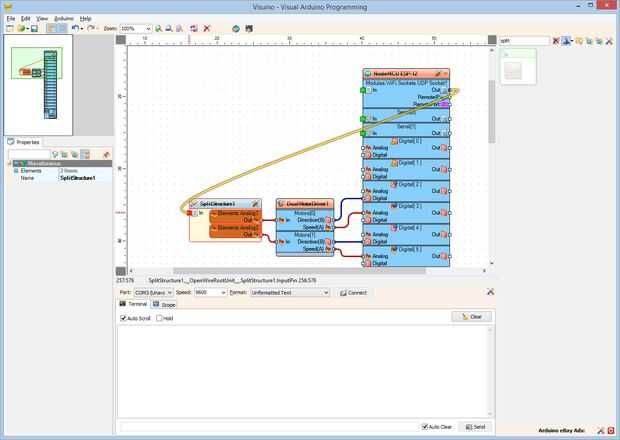Select the DualMotorDriver1 component header
Viewport: 620px width, 440px height.
(305, 204)
